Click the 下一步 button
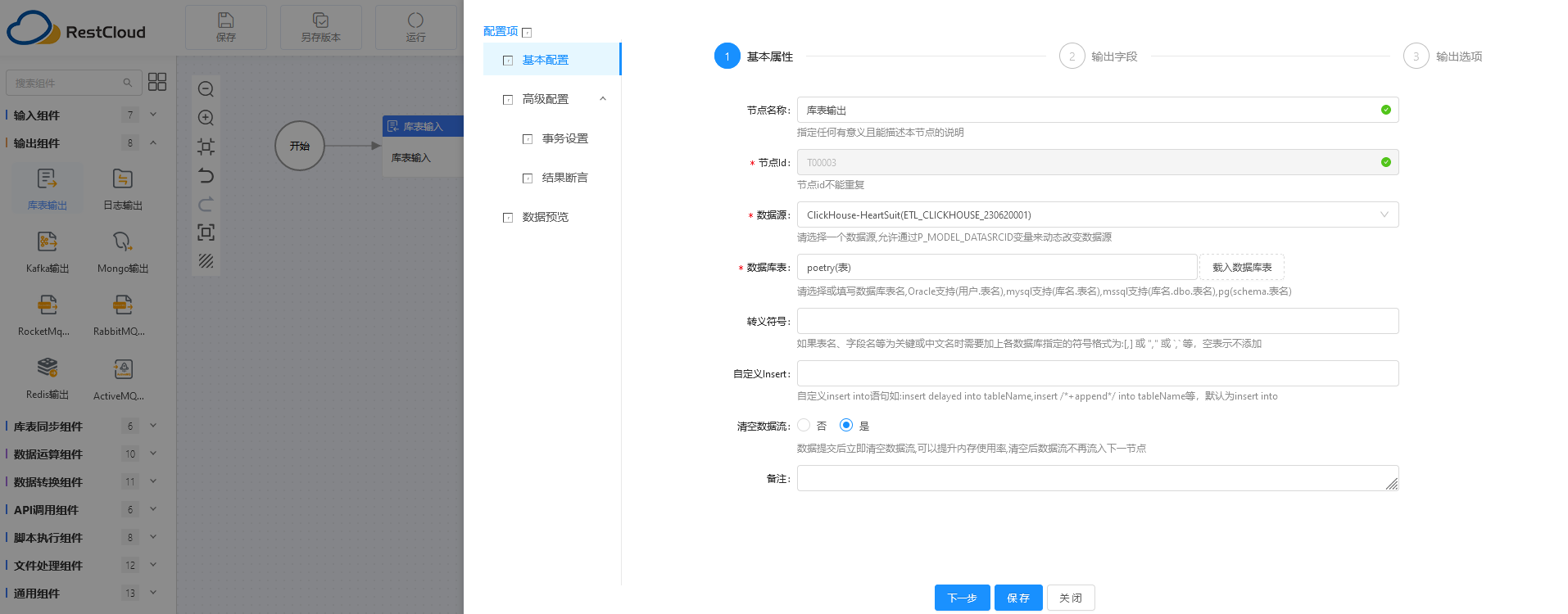 pyautogui.click(x=963, y=598)
